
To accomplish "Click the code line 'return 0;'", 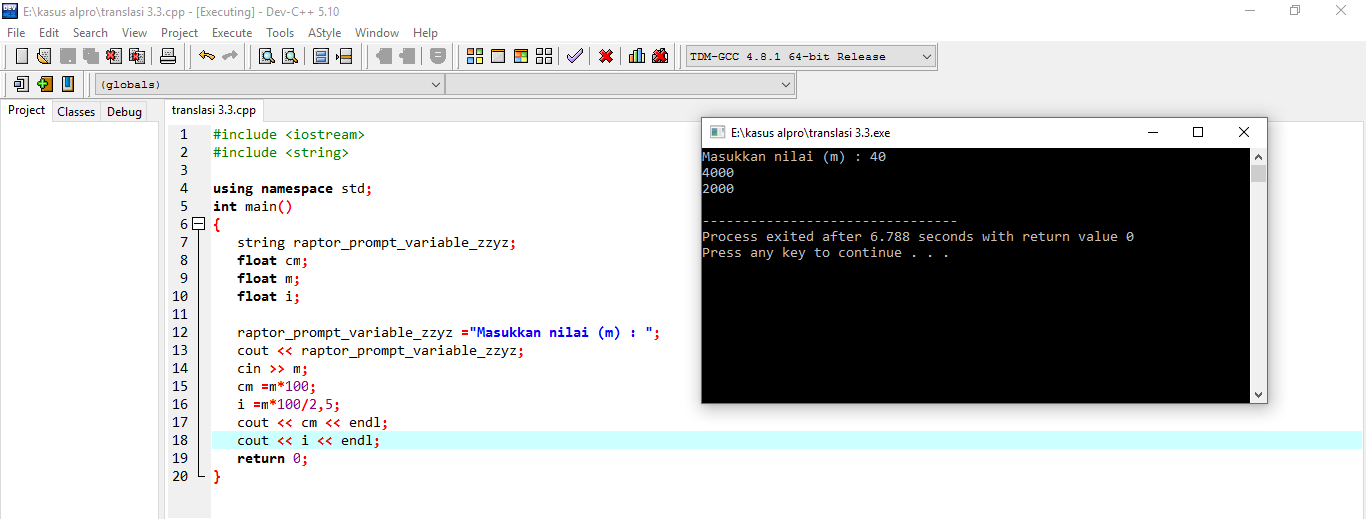I will point(273,458).
